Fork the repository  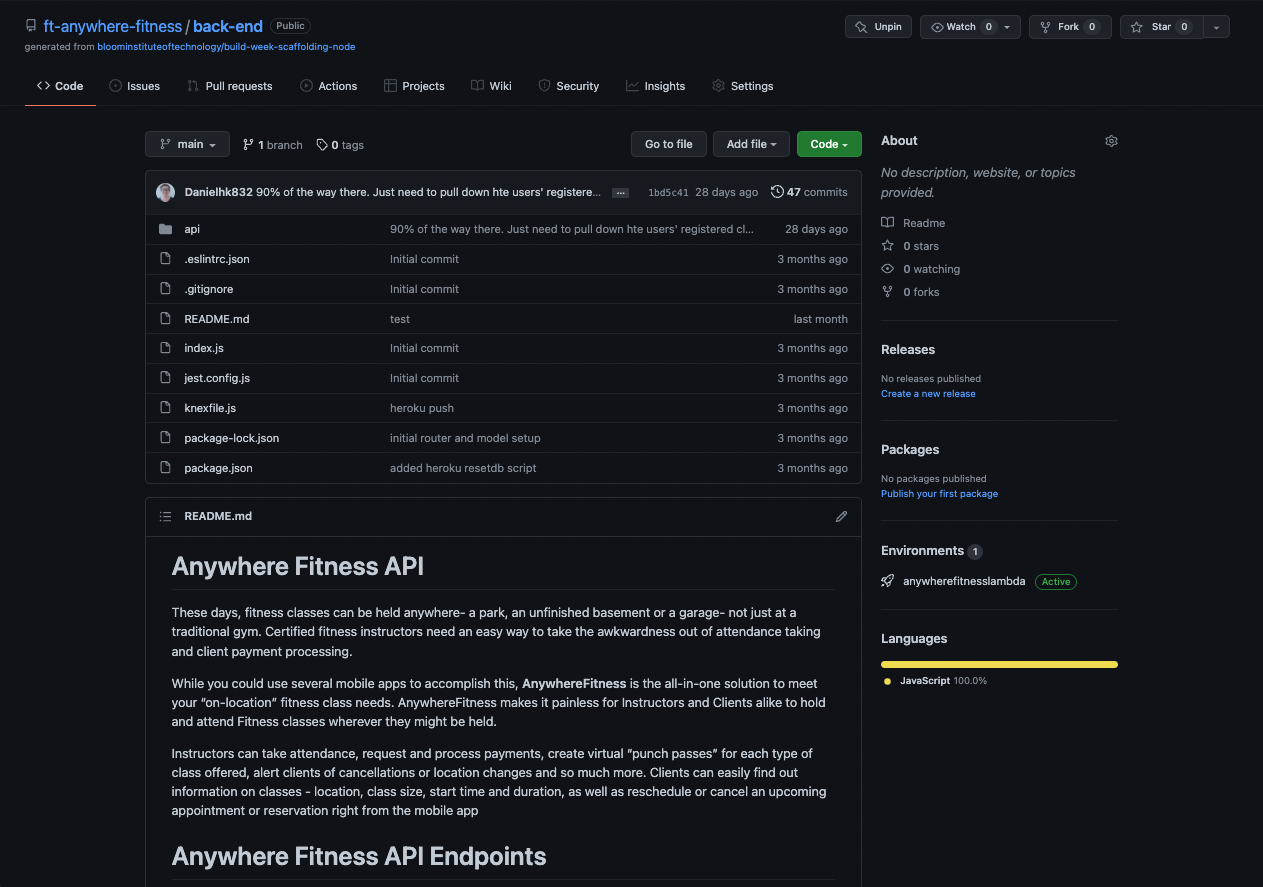(1070, 27)
